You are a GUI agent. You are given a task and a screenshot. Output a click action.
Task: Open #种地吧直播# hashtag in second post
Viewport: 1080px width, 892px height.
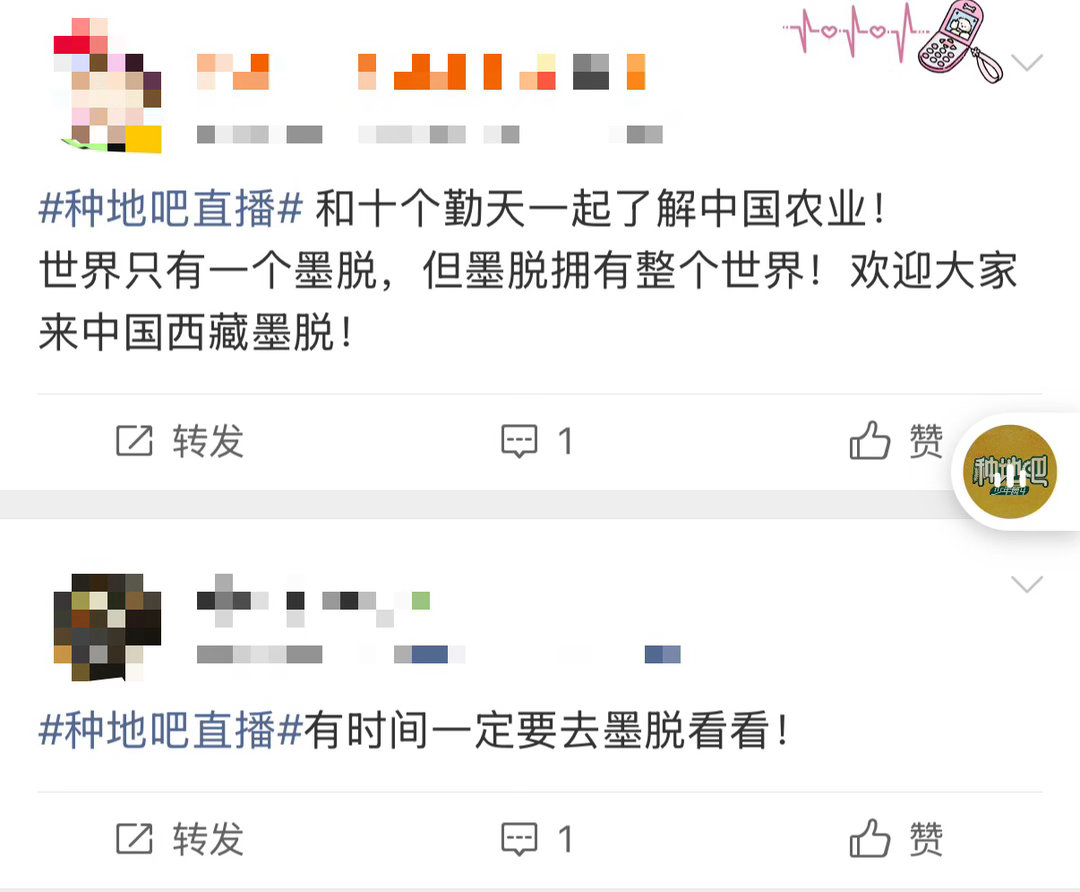(x=171, y=730)
